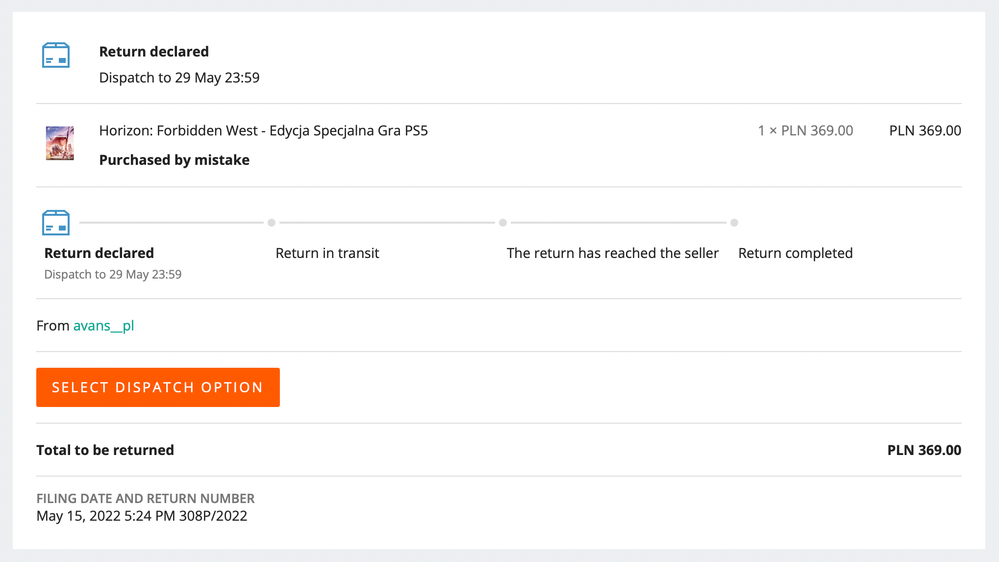Click the 'Return completed' step label
This screenshot has height=562, width=999.
(795, 253)
